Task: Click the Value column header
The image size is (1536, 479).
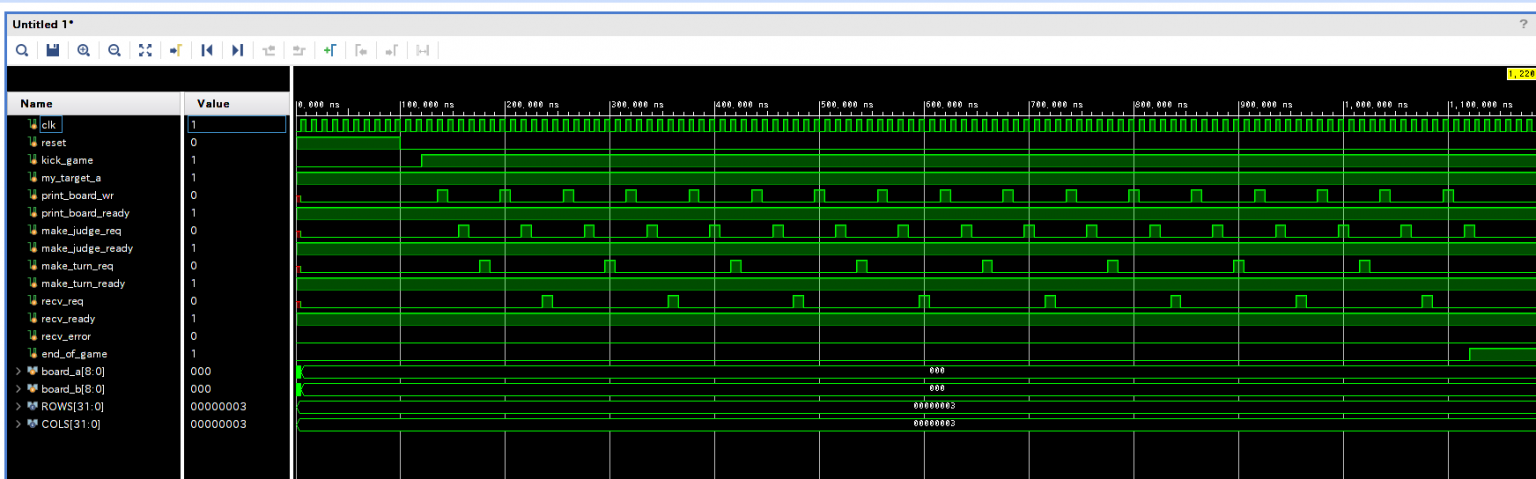Action: tap(213, 104)
